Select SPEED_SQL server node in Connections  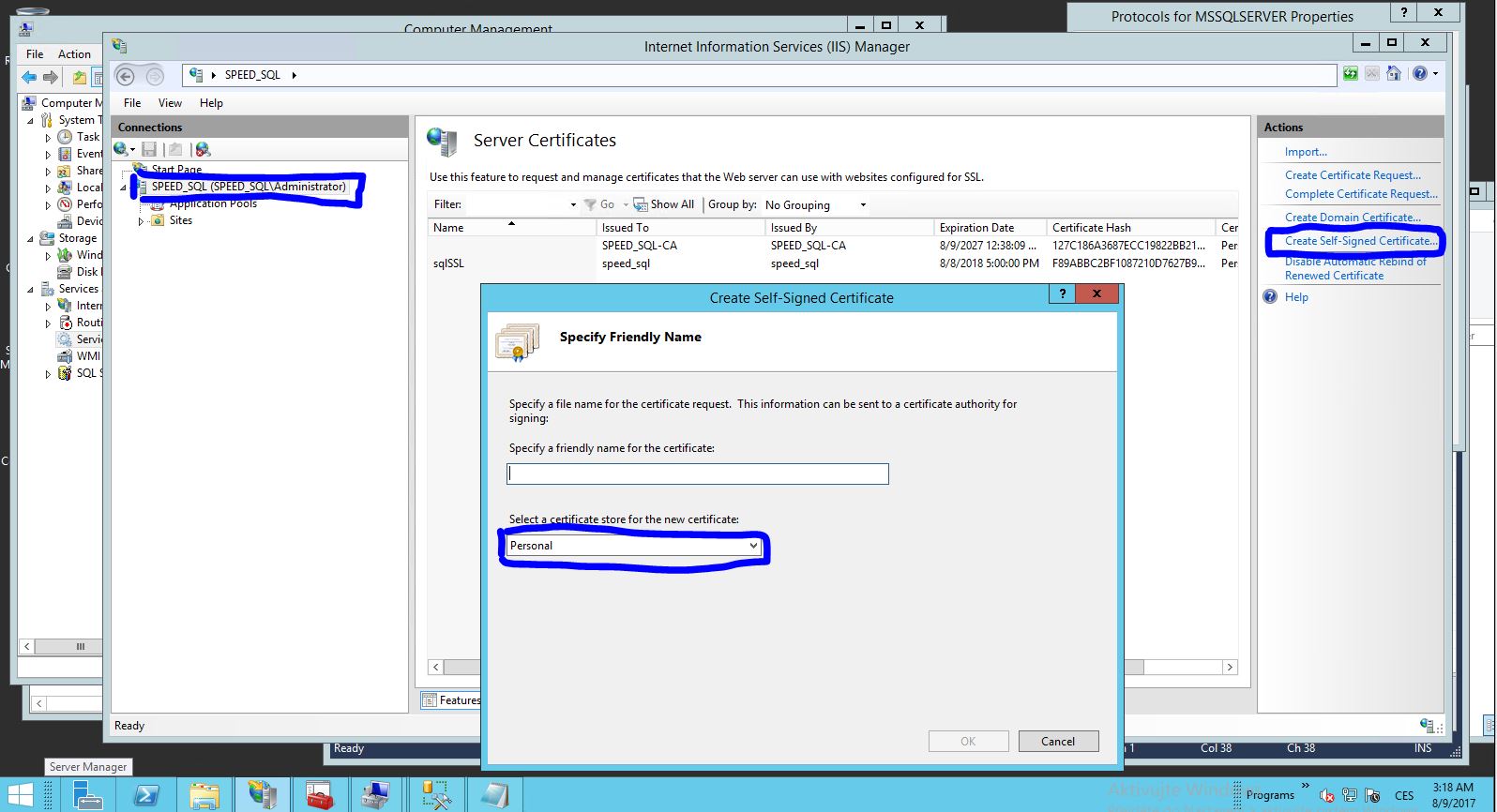(x=249, y=187)
